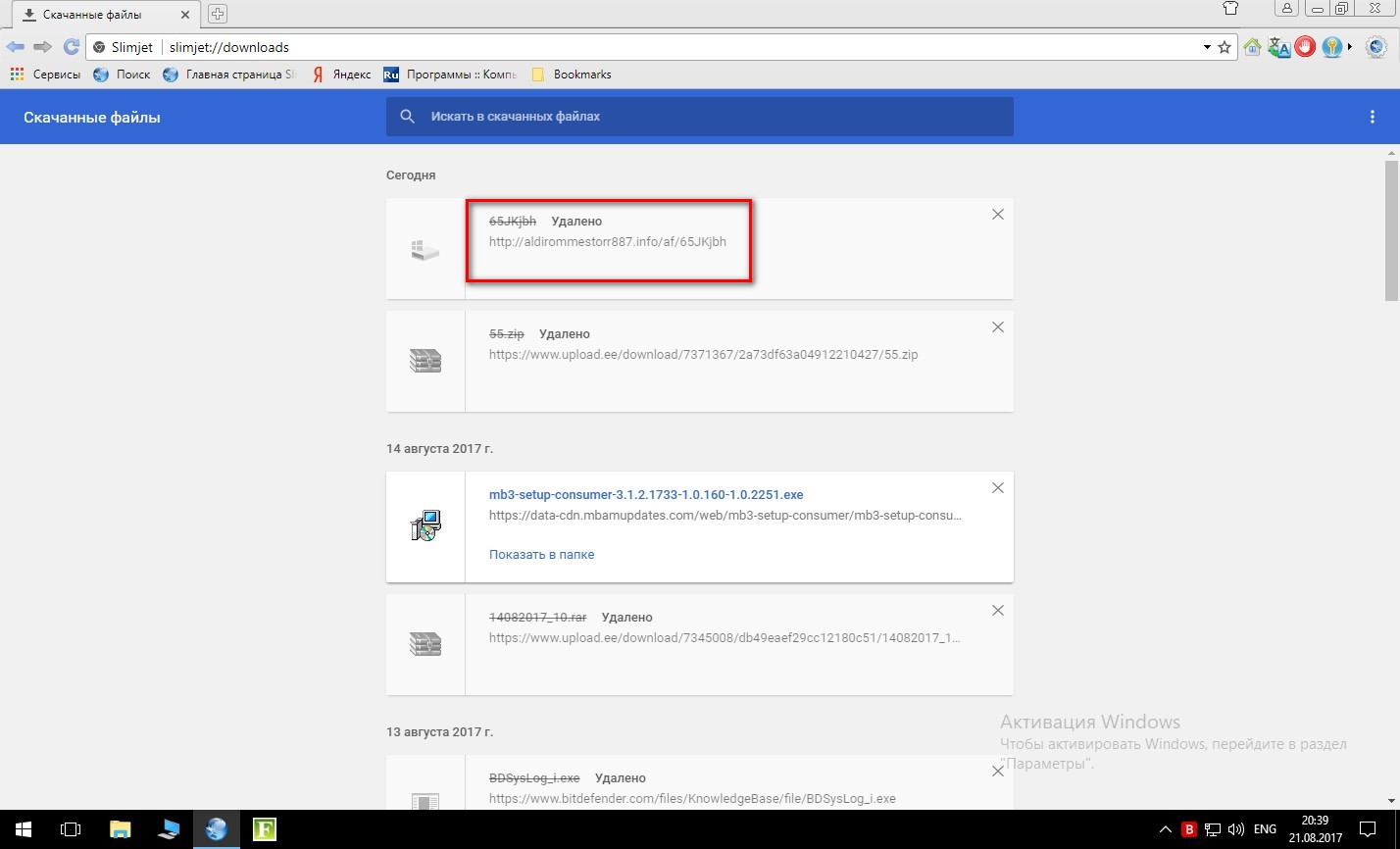This screenshot has height=849, width=1400.
Task: Click the green home toolbar icon
Action: pyautogui.click(x=1252, y=47)
